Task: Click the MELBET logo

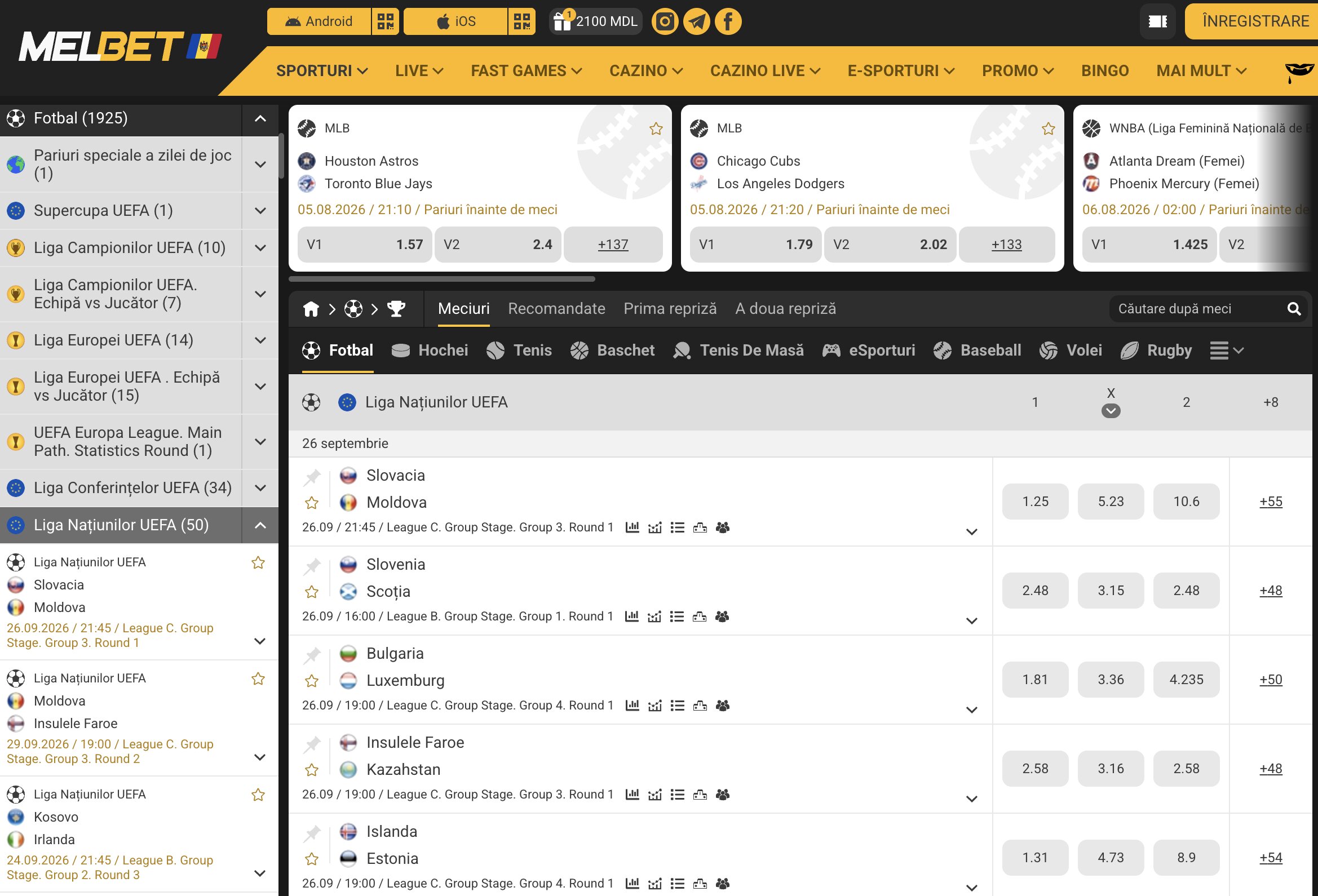Action: click(x=120, y=47)
